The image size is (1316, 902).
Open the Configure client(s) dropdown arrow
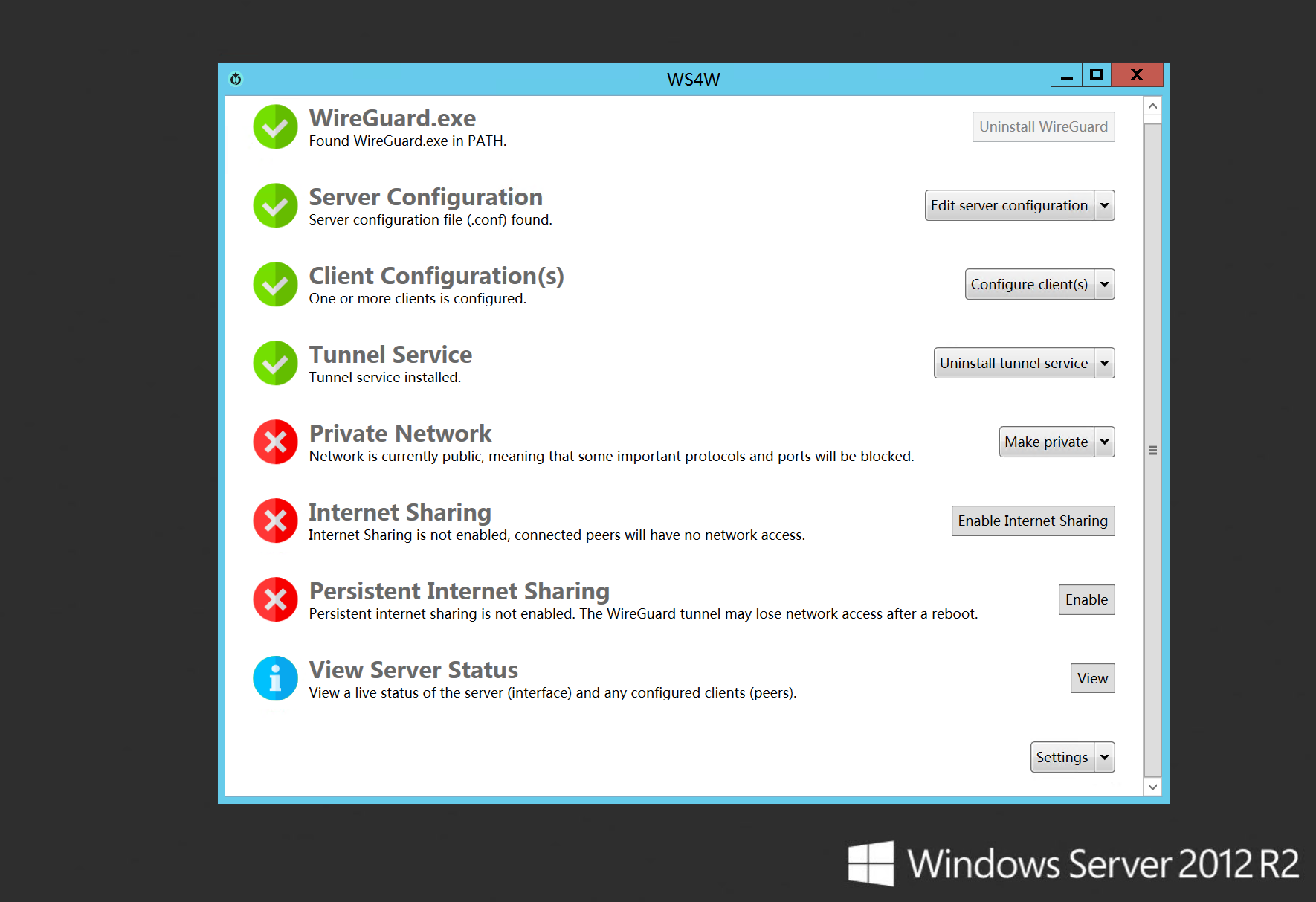(x=1104, y=285)
